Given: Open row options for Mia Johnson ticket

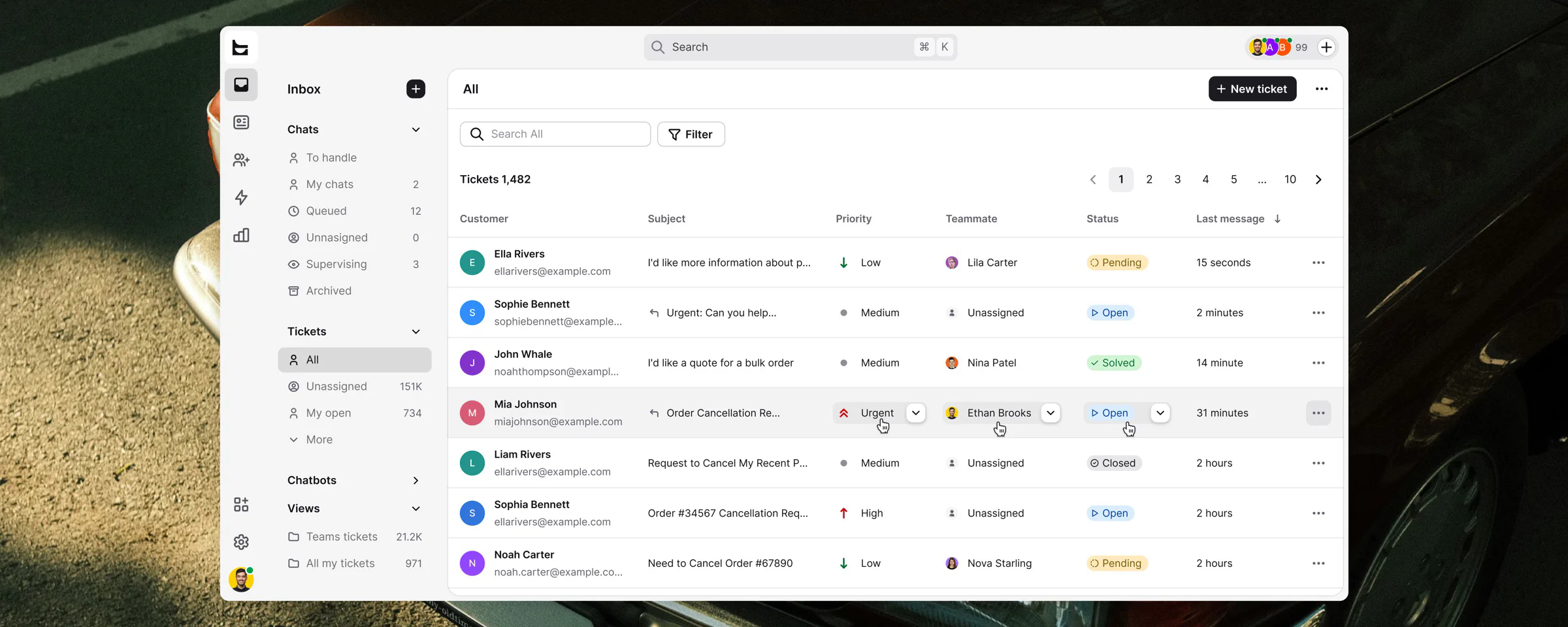Looking at the screenshot, I should 1318,413.
